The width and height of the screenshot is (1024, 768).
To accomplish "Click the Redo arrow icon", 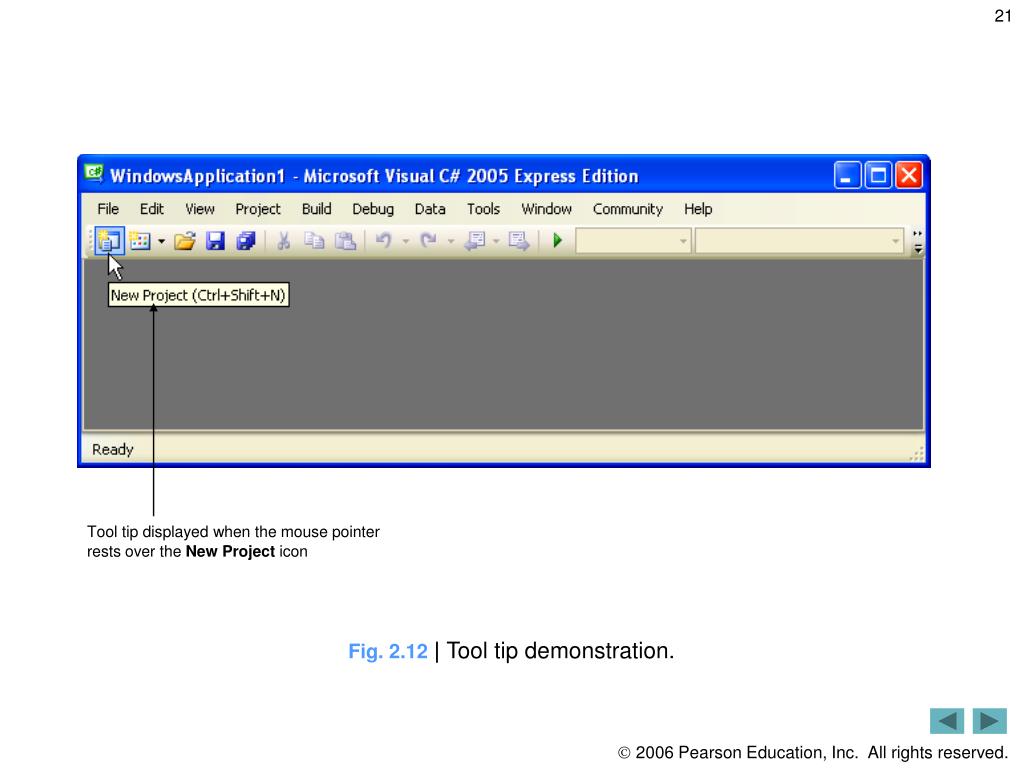I will pos(428,241).
